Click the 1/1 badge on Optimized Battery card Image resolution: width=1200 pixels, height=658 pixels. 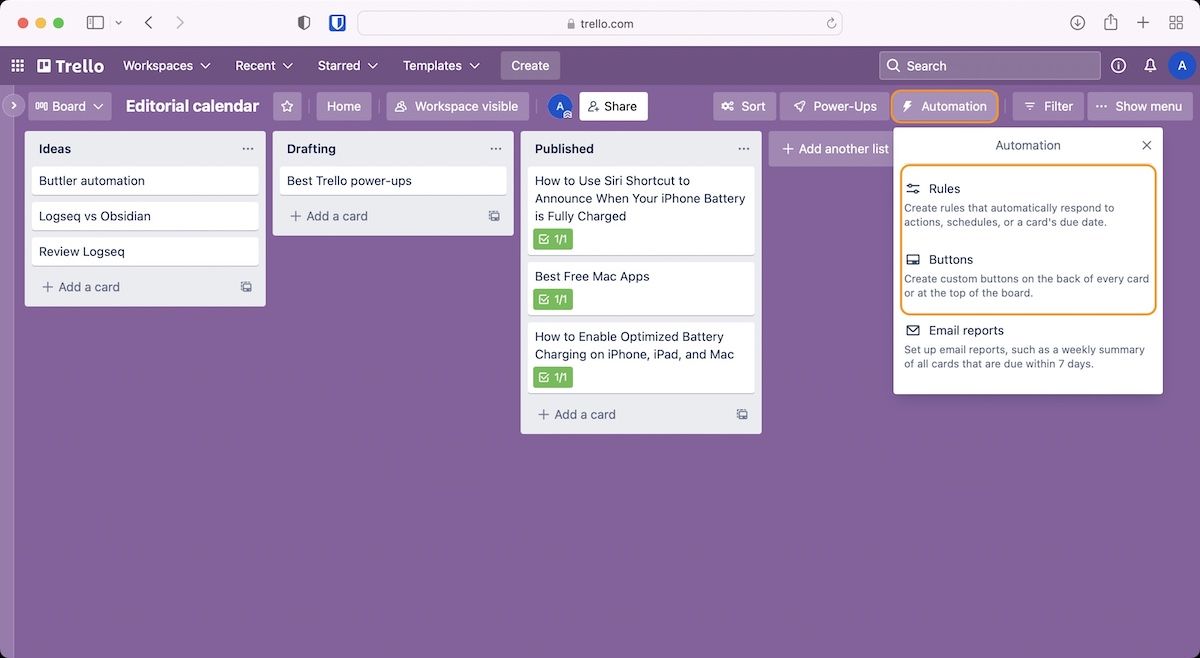click(553, 377)
